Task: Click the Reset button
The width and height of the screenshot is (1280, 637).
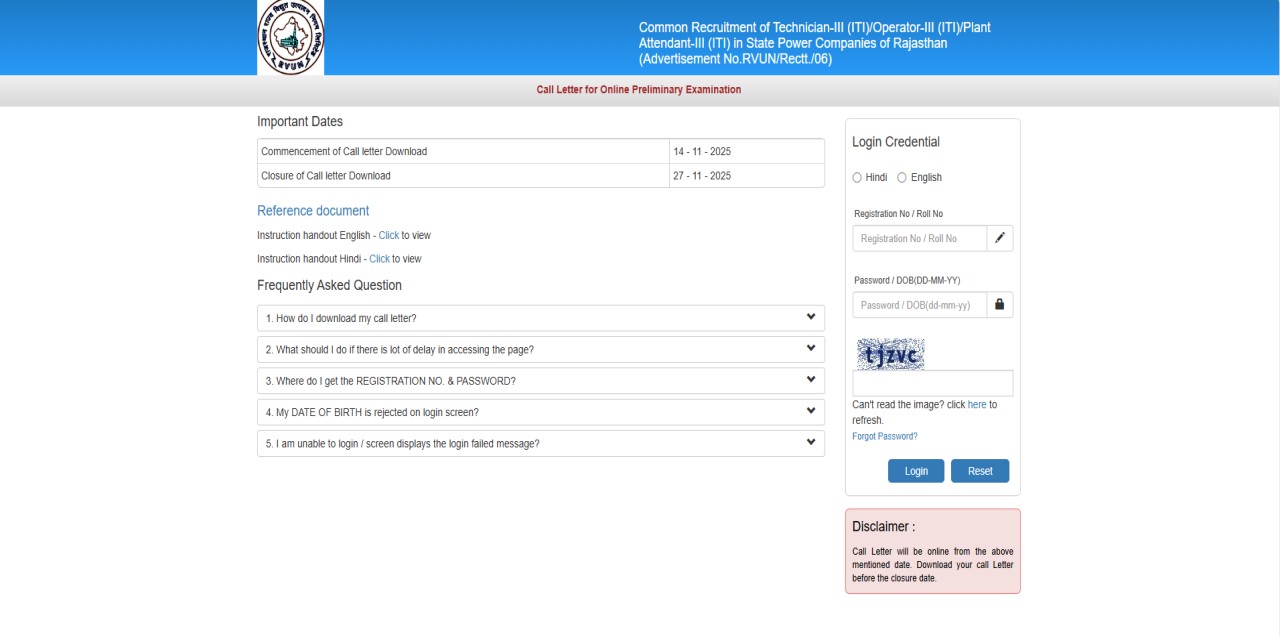Action: 980,470
